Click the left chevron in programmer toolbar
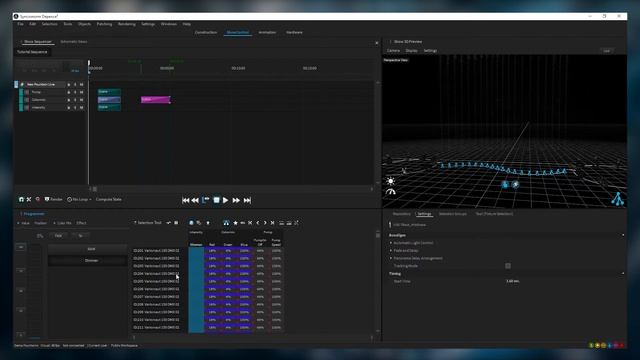Viewport: 640px width, 360px height. click(x=258, y=223)
